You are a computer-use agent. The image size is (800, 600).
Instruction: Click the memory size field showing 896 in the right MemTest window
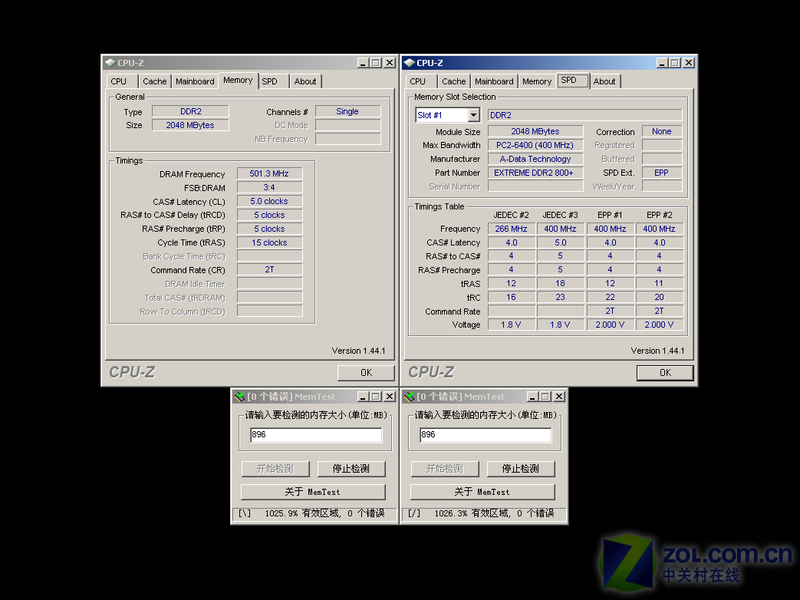pyautogui.click(x=485, y=435)
